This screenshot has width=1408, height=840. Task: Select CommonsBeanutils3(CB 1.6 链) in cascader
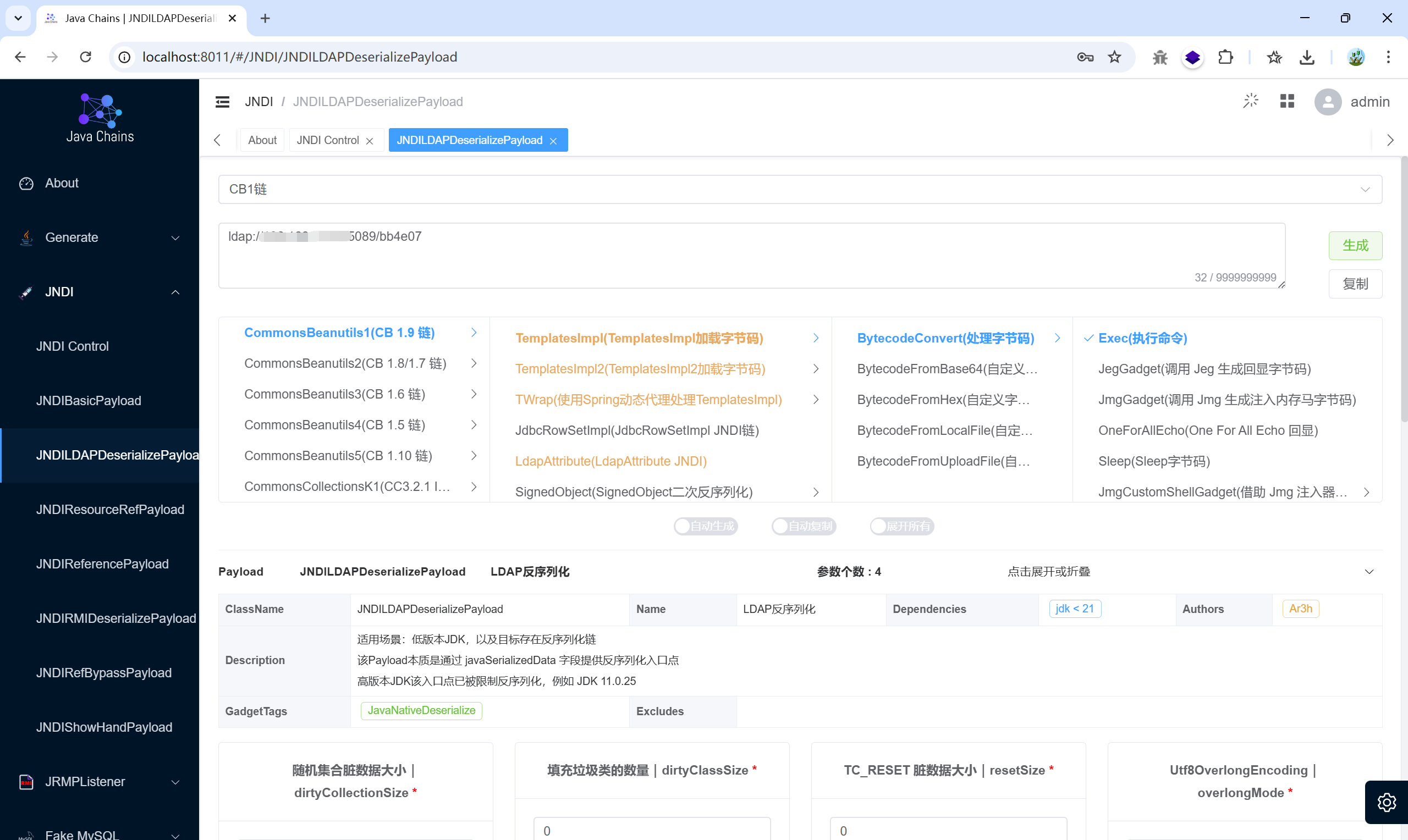pos(334,394)
